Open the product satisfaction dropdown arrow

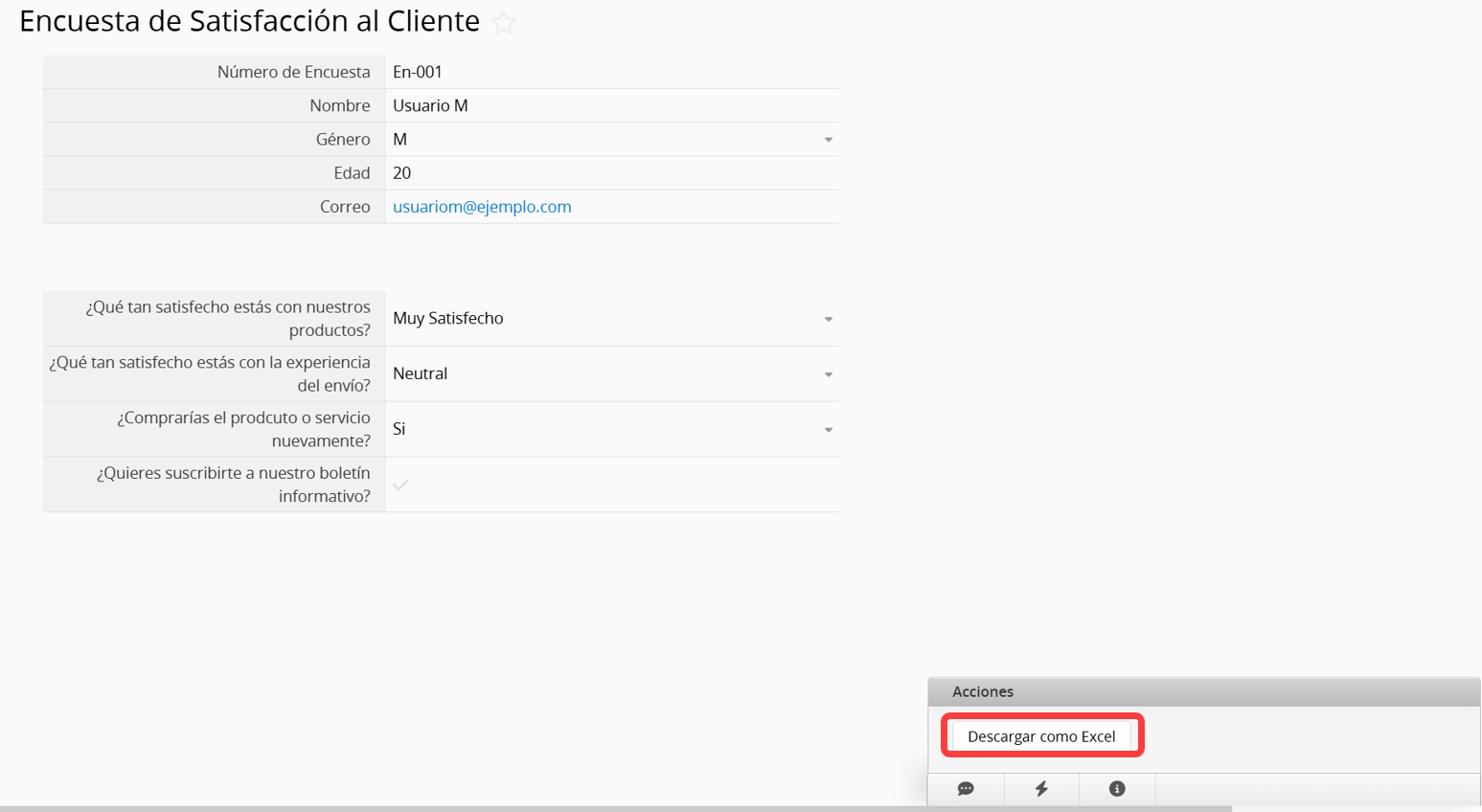(829, 319)
